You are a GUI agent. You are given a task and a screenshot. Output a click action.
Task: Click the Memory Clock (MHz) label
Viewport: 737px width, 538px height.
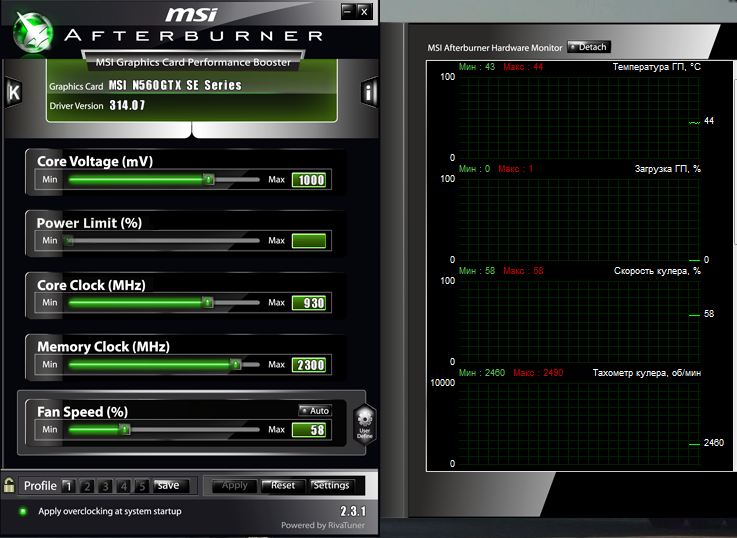tap(103, 347)
